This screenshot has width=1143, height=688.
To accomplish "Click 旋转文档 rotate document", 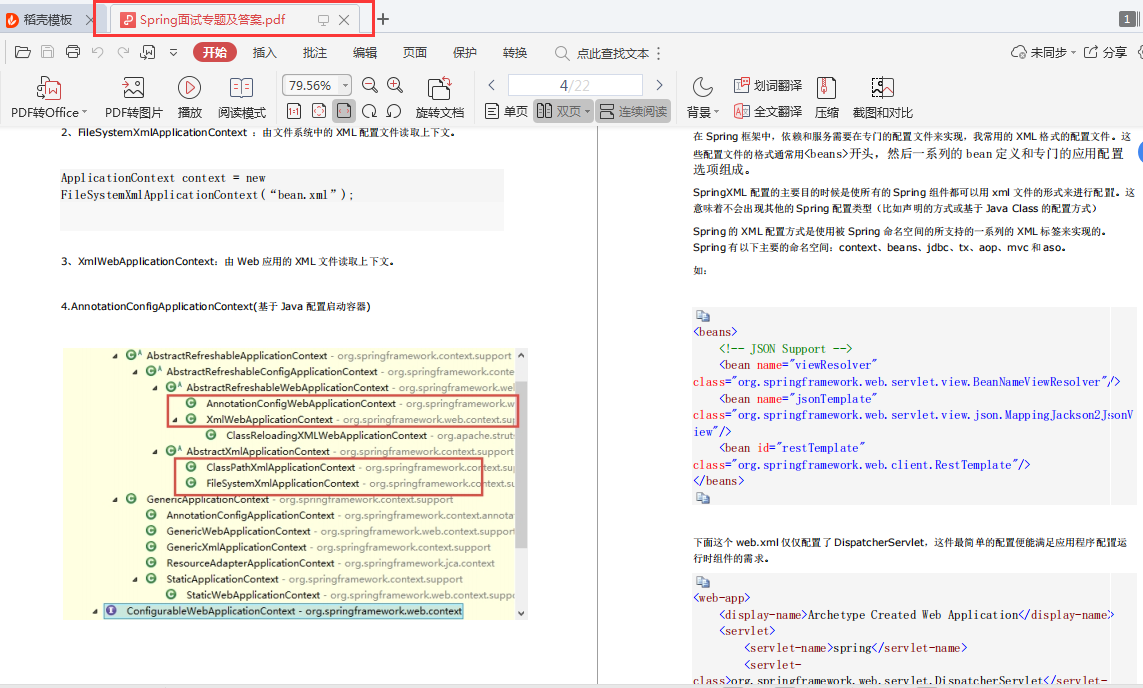I will [x=440, y=98].
